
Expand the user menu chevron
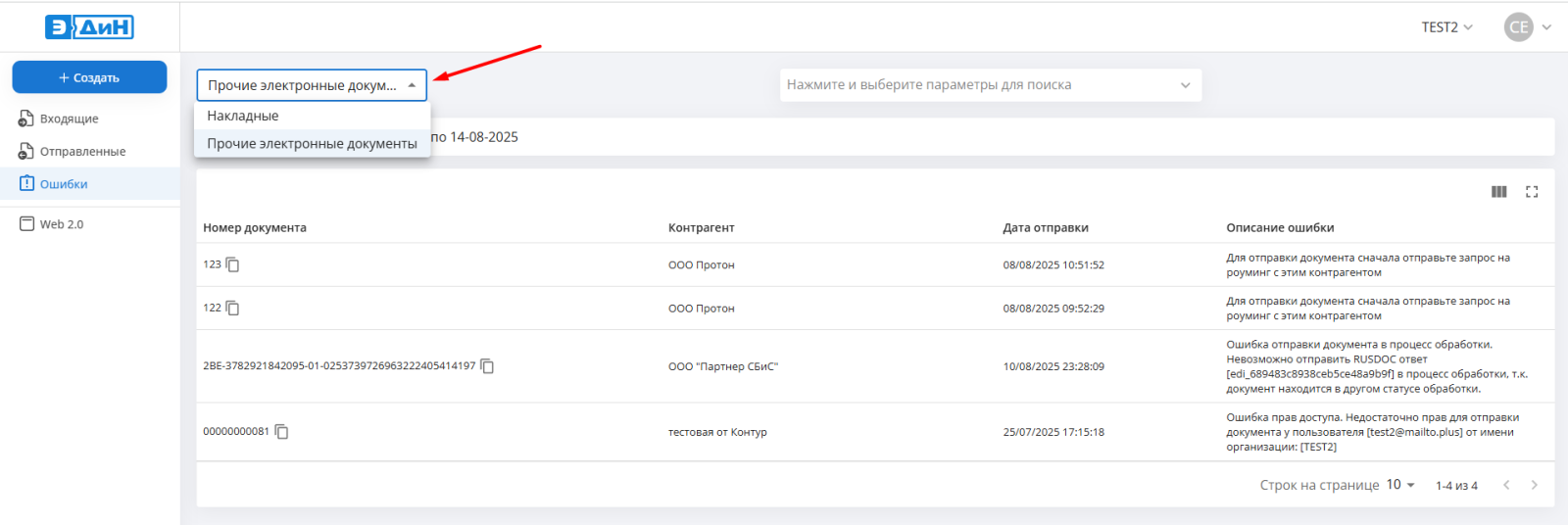[x=1546, y=27]
